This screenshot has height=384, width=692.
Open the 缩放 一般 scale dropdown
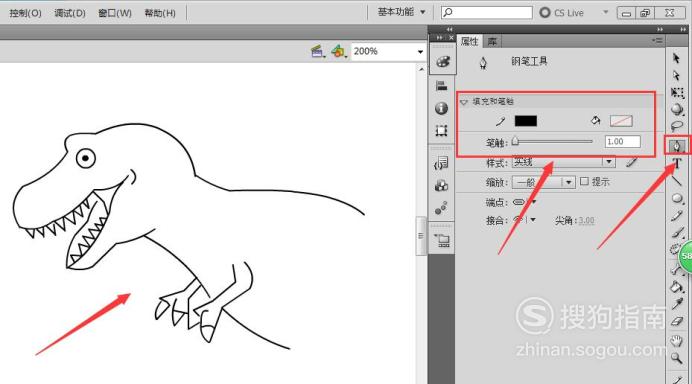click(568, 182)
